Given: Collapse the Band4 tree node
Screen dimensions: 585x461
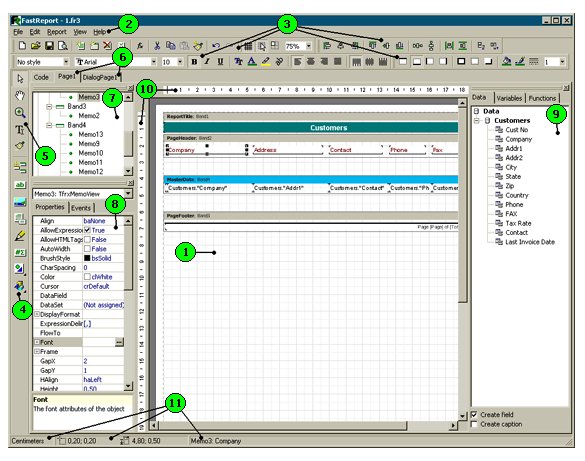Looking at the screenshot, I should [49, 125].
